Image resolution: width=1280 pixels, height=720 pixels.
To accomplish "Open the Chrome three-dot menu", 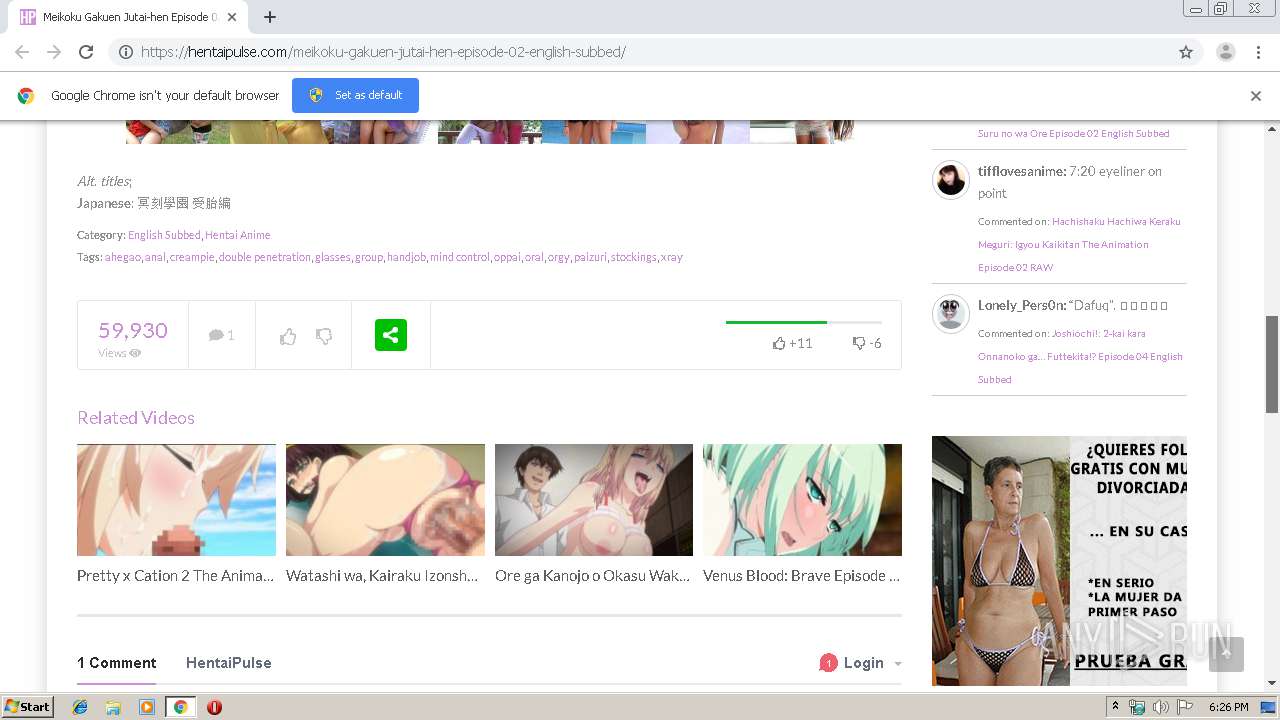I will point(1259,52).
